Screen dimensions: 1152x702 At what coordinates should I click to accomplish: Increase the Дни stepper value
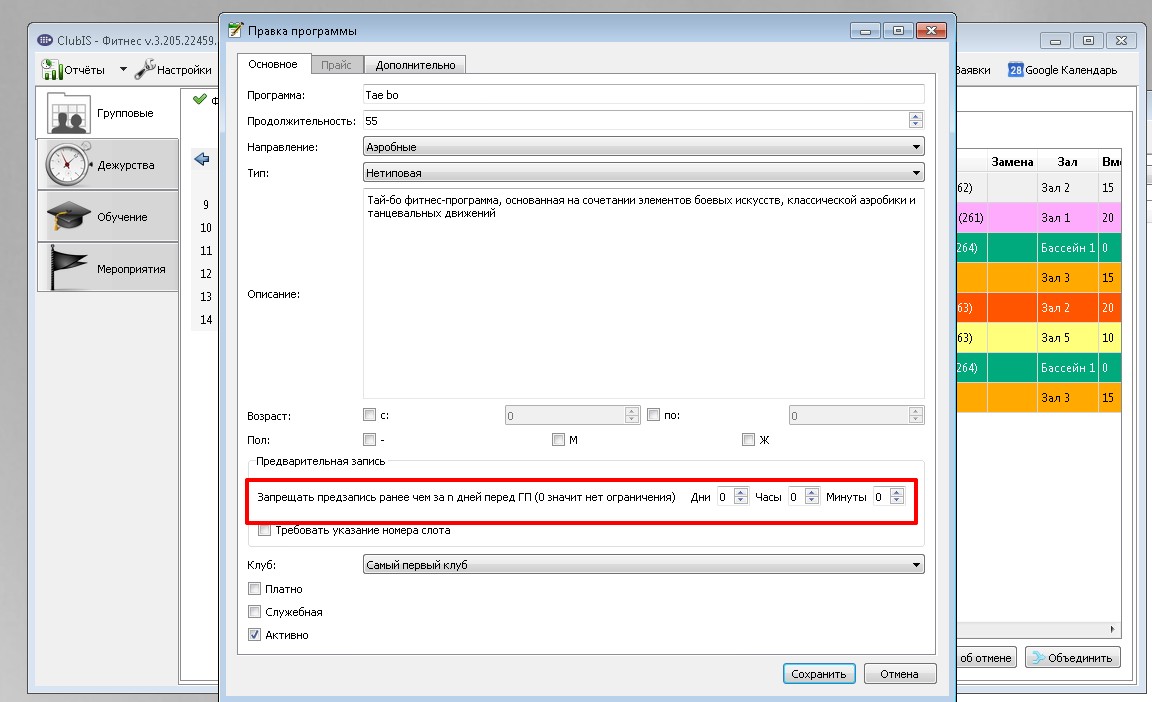point(741,493)
